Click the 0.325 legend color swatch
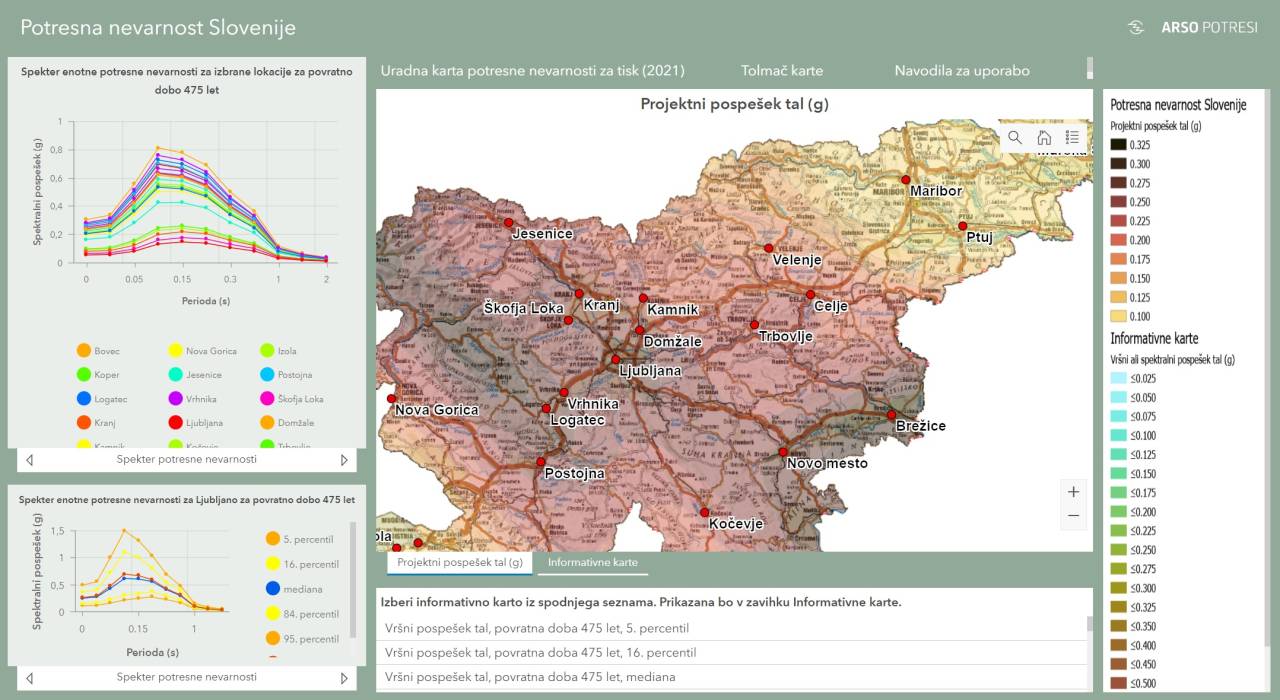This screenshot has width=1280, height=700. (x=1119, y=145)
